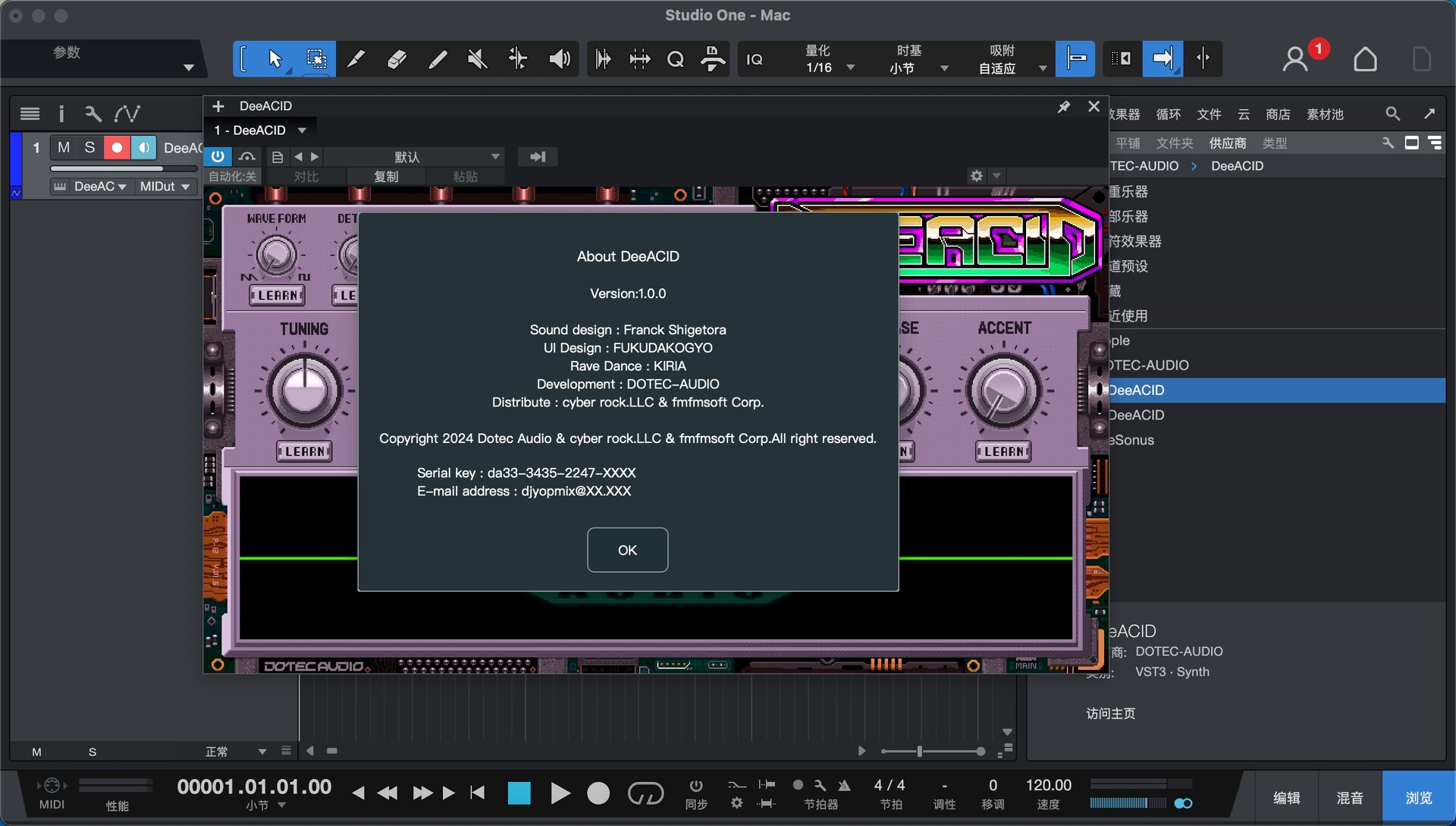Screen dimensions: 1456x826
Task: Open plugin gear settings icon
Action: pos(977,176)
